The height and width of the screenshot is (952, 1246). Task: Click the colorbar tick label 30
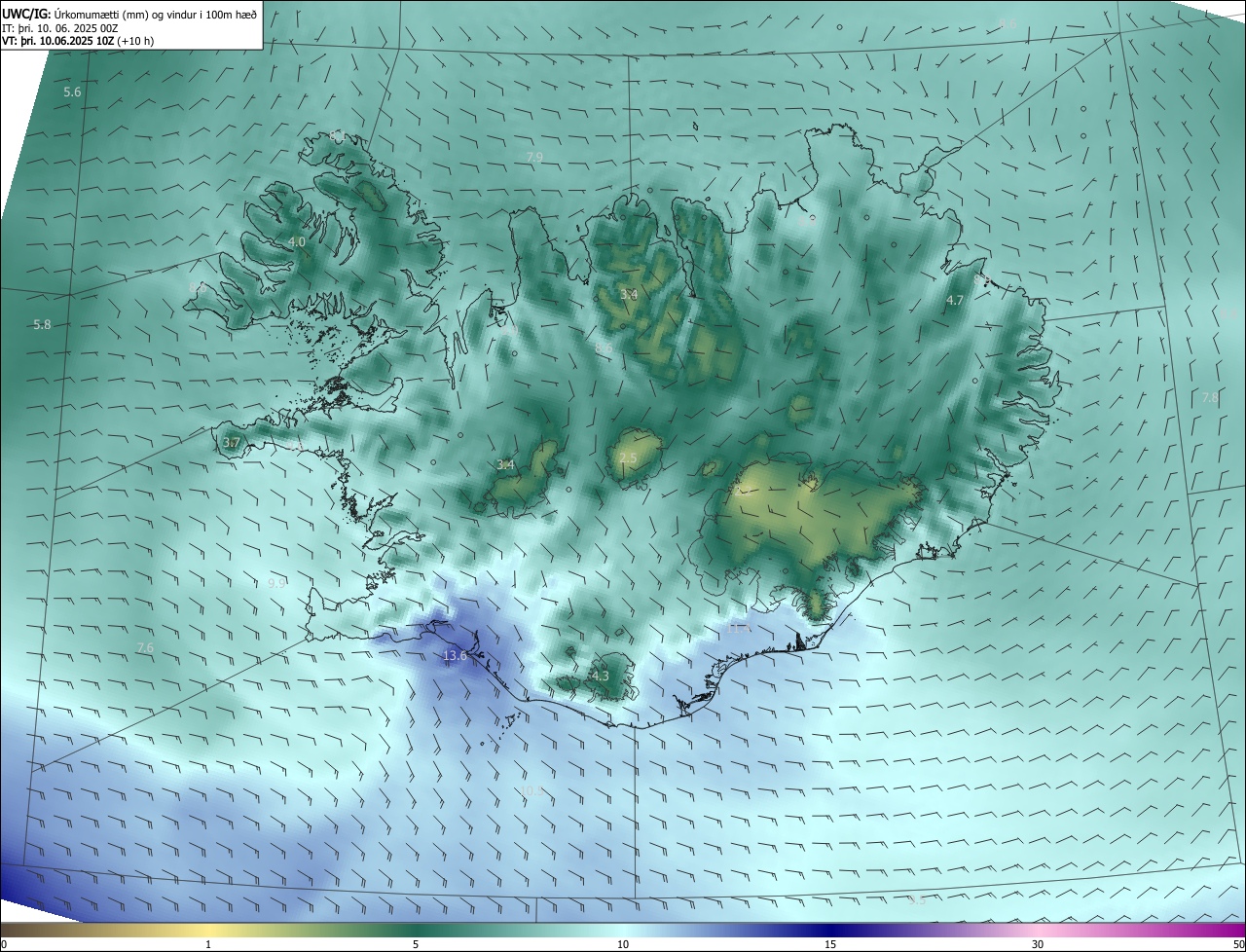pyautogui.click(x=1038, y=944)
